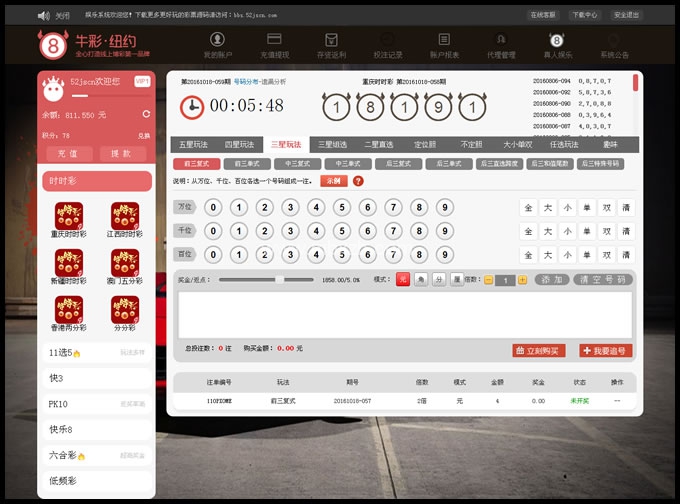Image resolution: width=680 pixels, height=504 pixels.
Task: Choose 分 betting mode
Action: [439, 279]
